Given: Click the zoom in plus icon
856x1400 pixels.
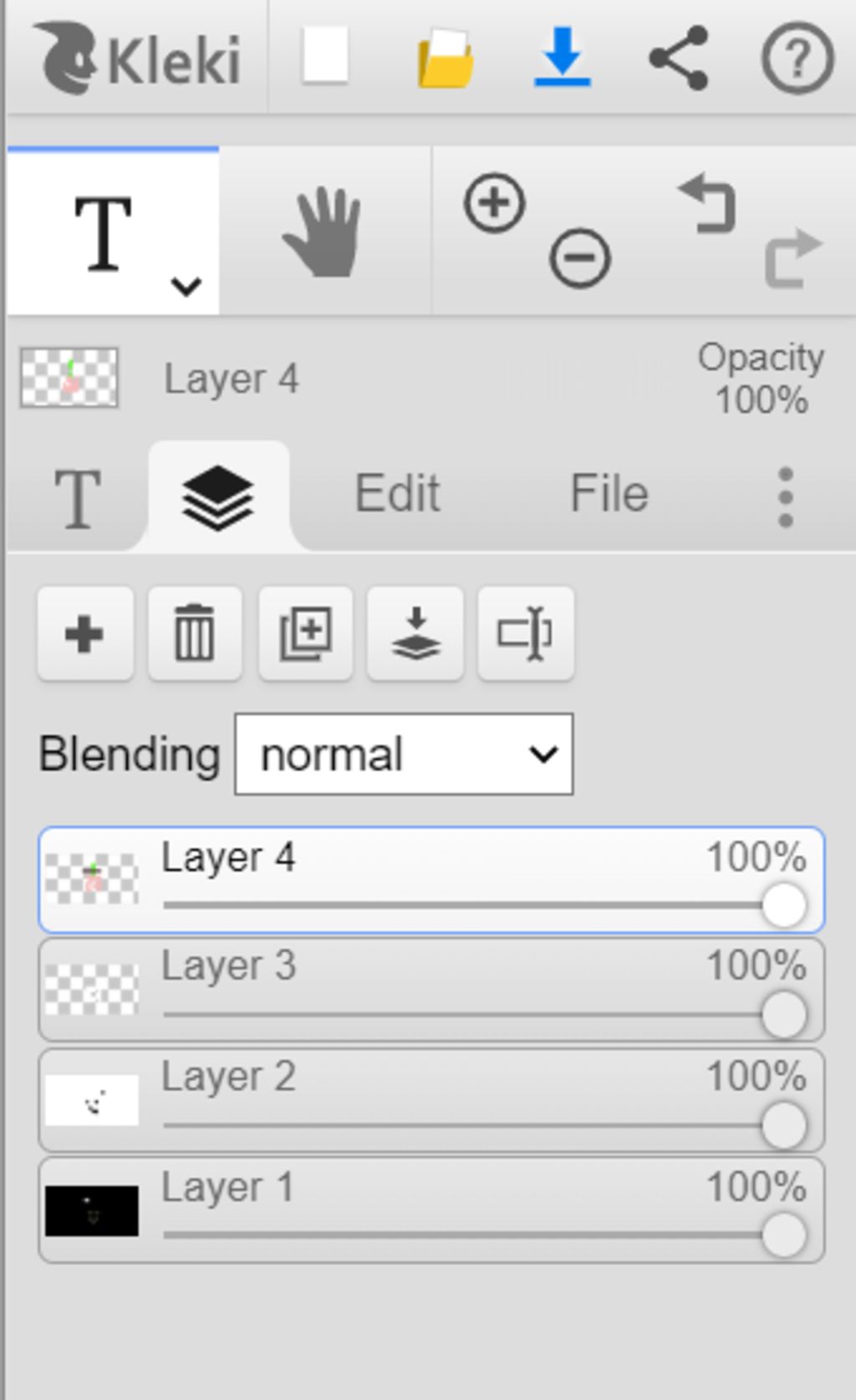Looking at the screenshot, I should [x=494, y=203].
